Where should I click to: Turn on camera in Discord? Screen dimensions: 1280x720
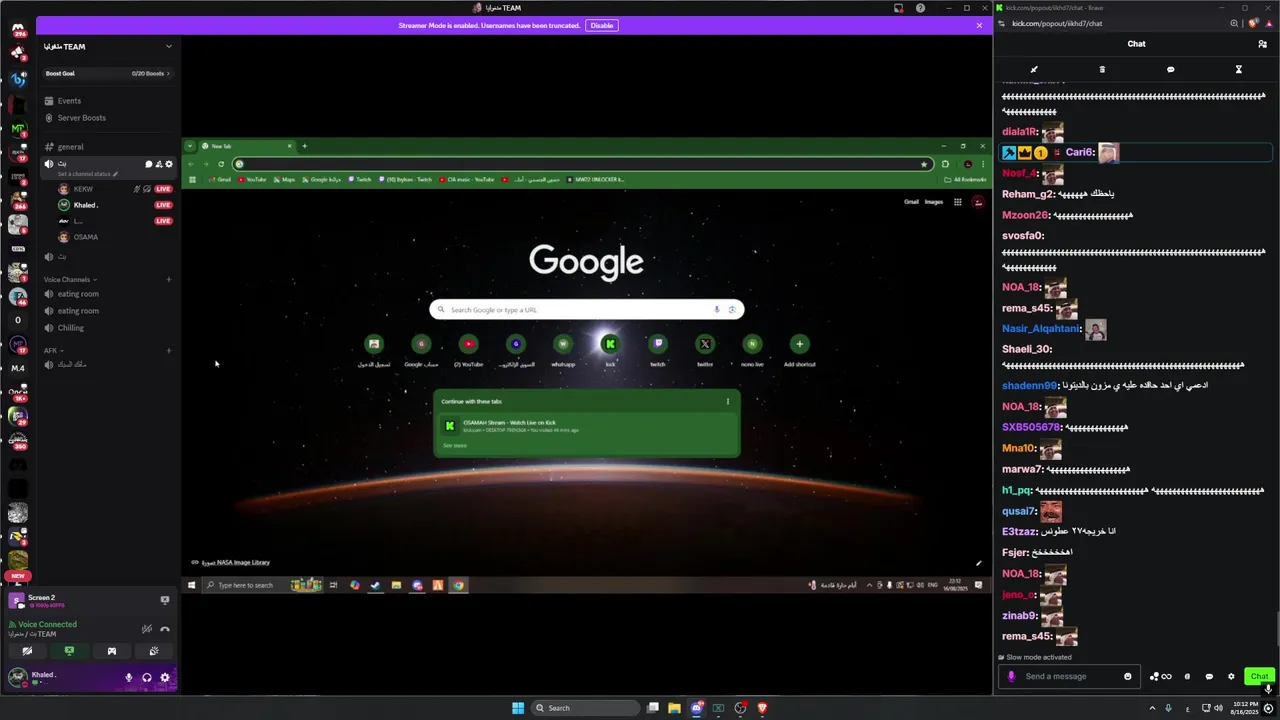(27, 650)
